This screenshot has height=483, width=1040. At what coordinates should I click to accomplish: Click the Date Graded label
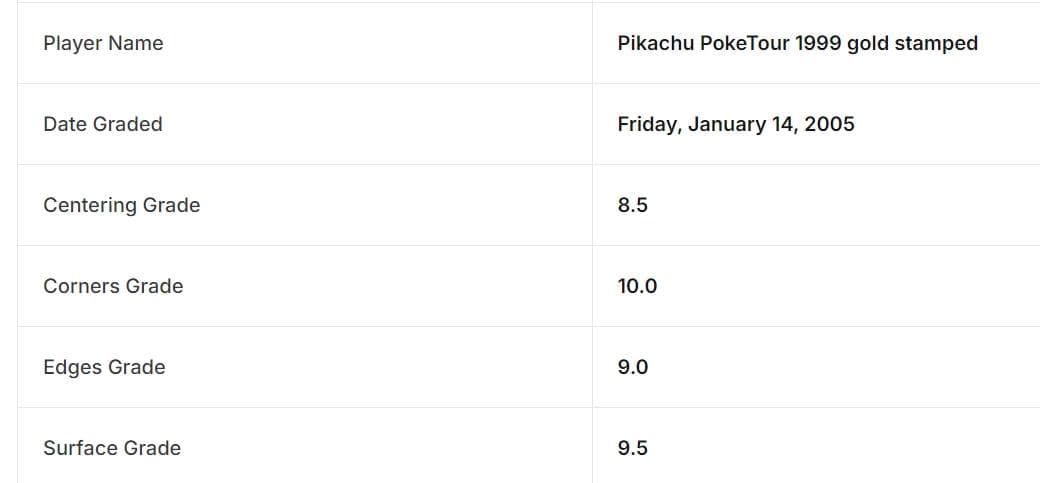coord(102,124)
